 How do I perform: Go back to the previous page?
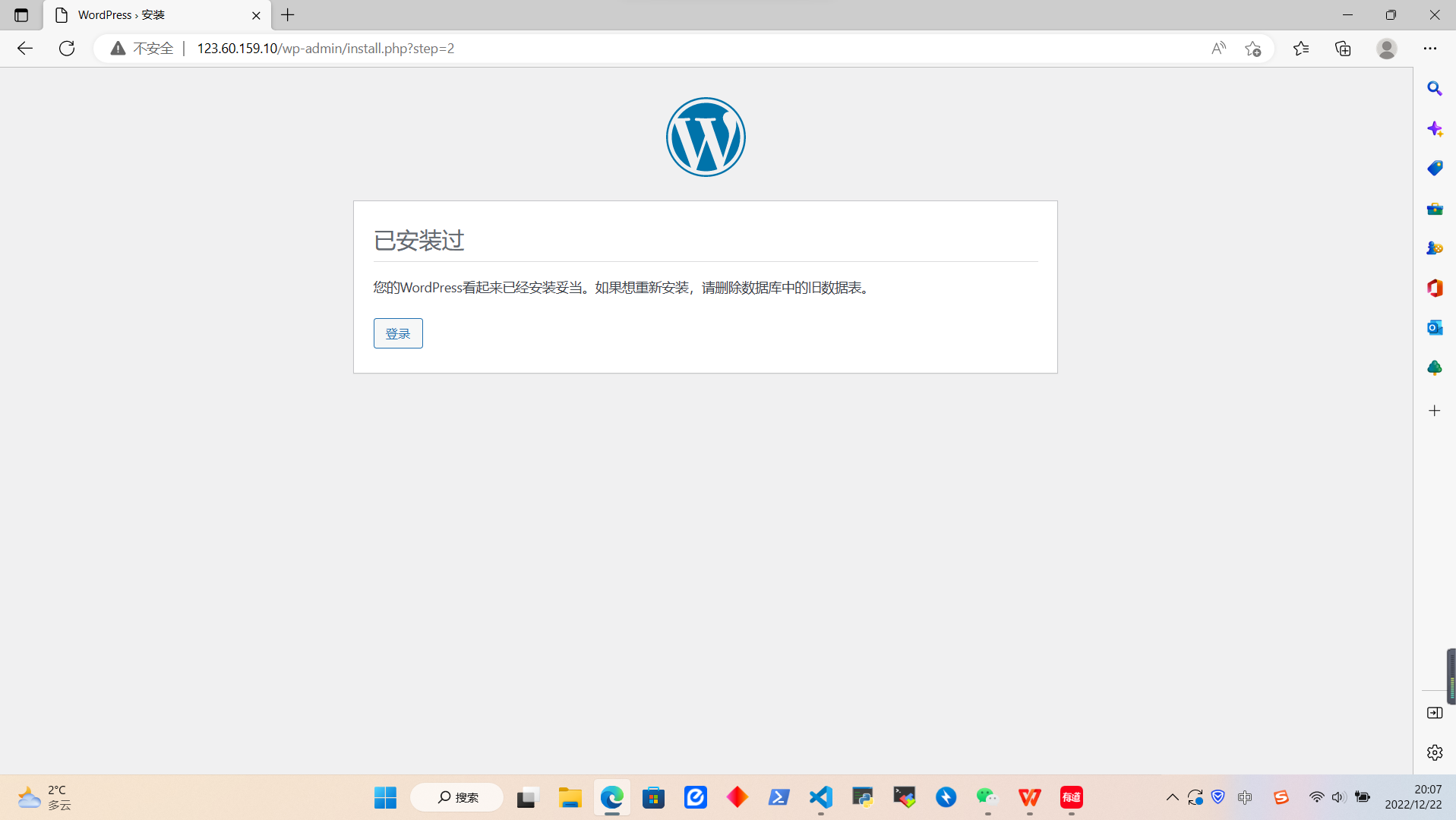tap(25, 49)
